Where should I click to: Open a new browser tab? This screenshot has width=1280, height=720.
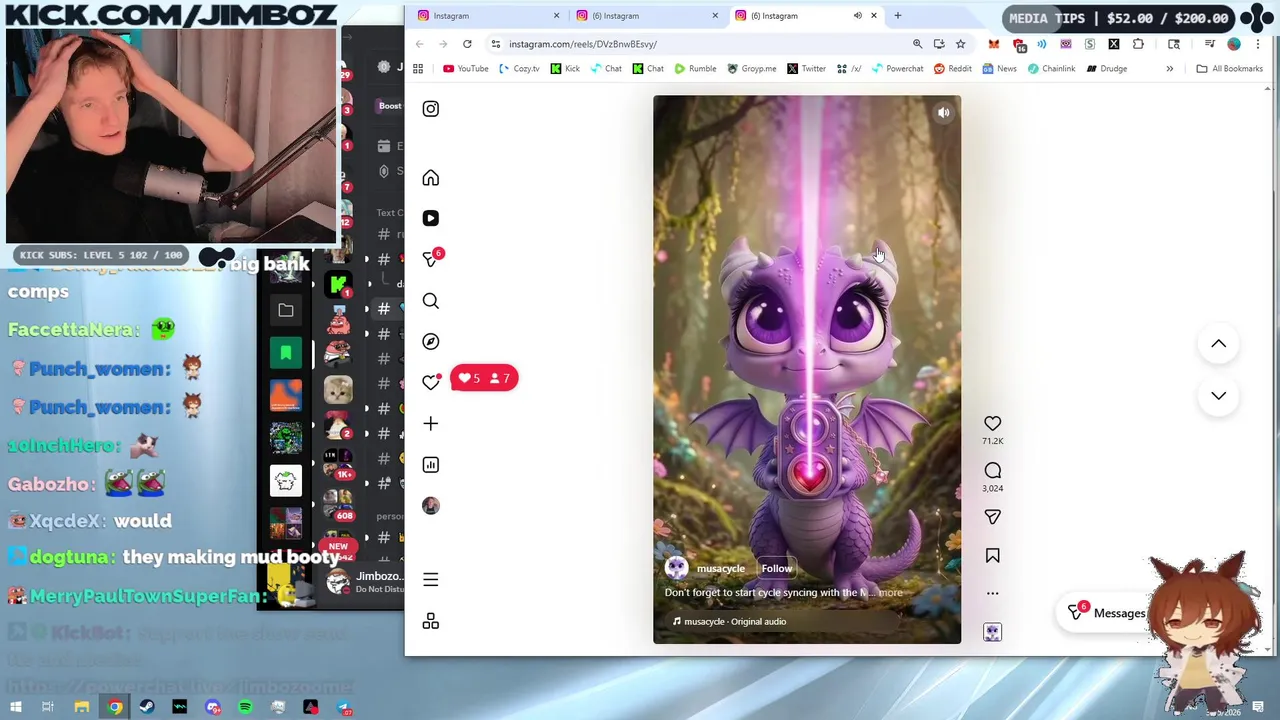point(897,16)
